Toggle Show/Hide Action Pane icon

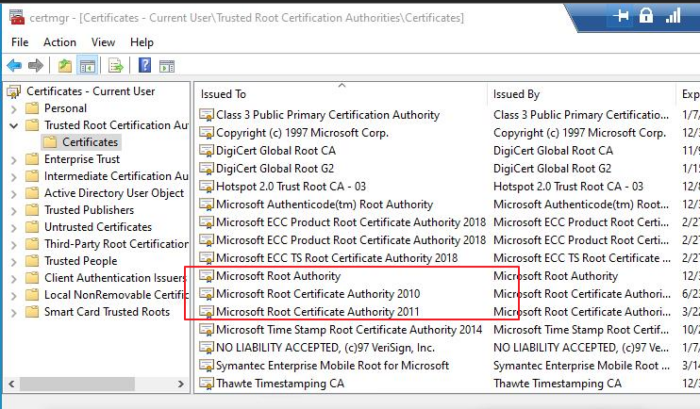(167, 66)
